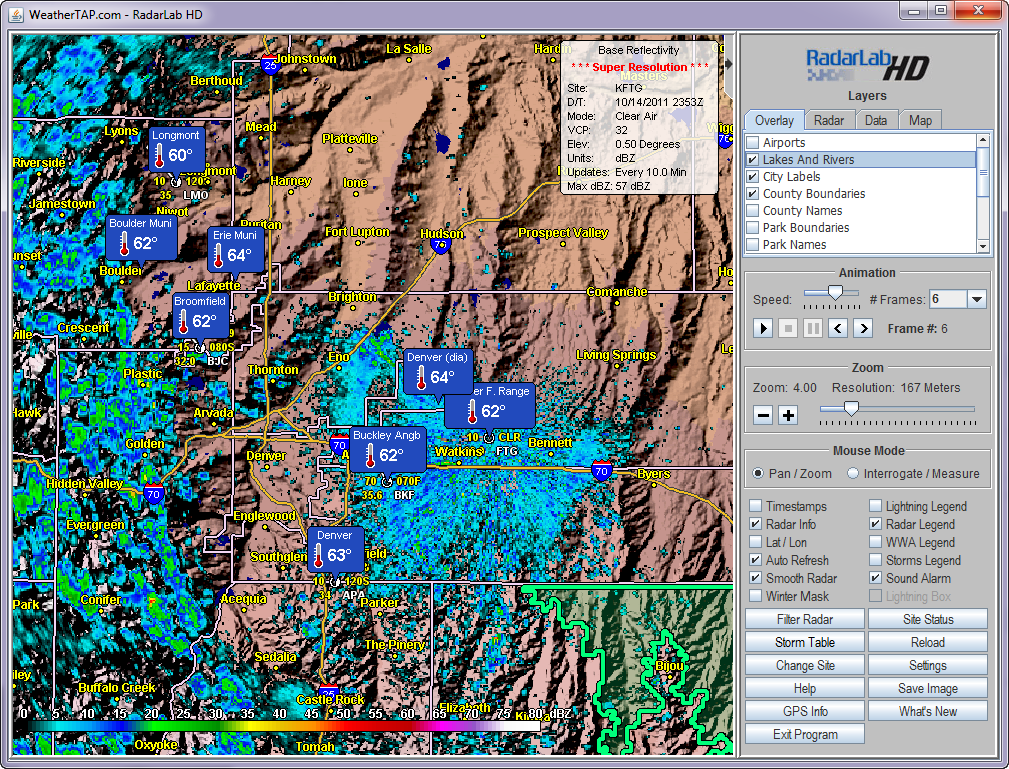This screenshot has height=769, width=1009.
Task: Click the I-76 shield at Hudson
Action: pyautogui.click(x=440, y=245)
